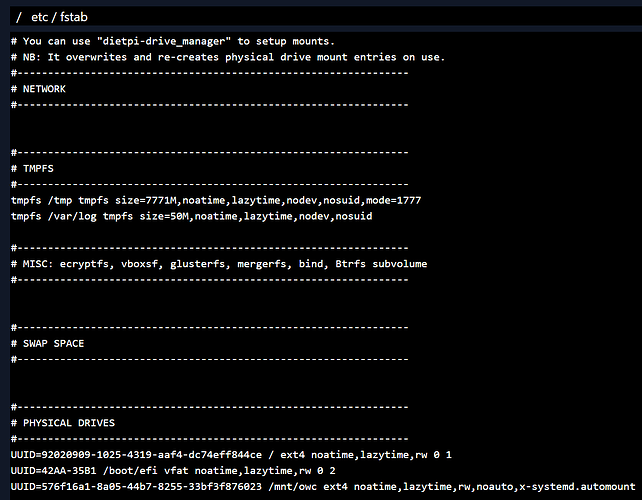Click the "NB: It overwrites" comment line
This screenshot has width=642, height=500.
[228, 57]
